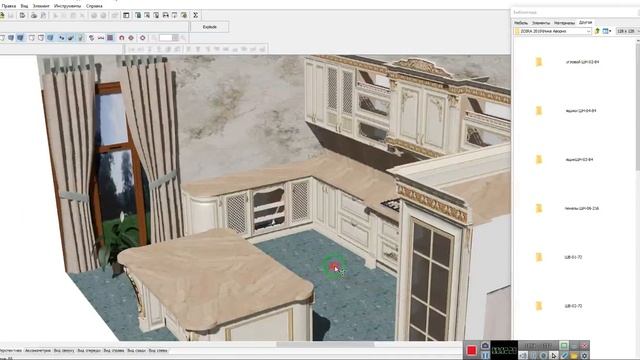Toggle the highlighted shaded view mode icon
The image size is (640, 360).
click(20, 38)
